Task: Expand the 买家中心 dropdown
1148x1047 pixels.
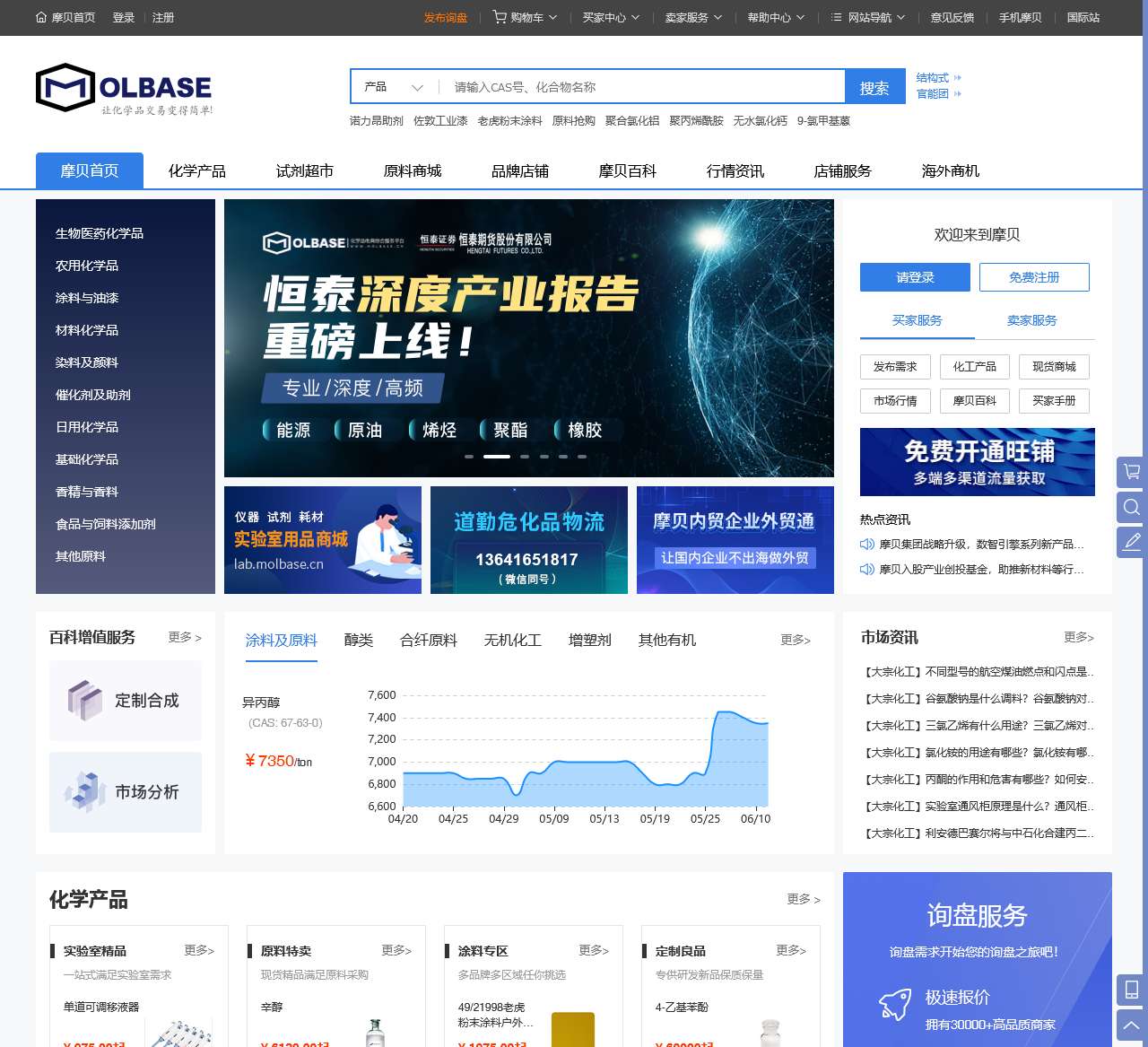Action: coord(635,17)
